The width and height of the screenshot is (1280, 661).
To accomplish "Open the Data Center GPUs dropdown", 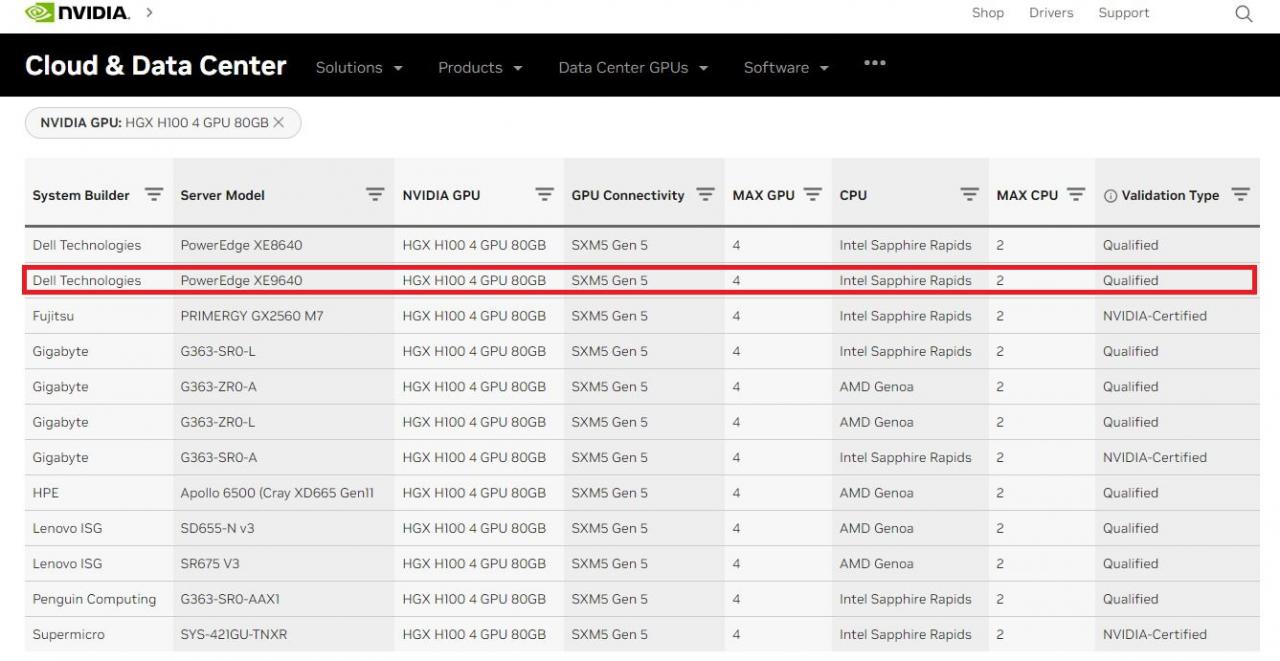I will pos(633,68).
